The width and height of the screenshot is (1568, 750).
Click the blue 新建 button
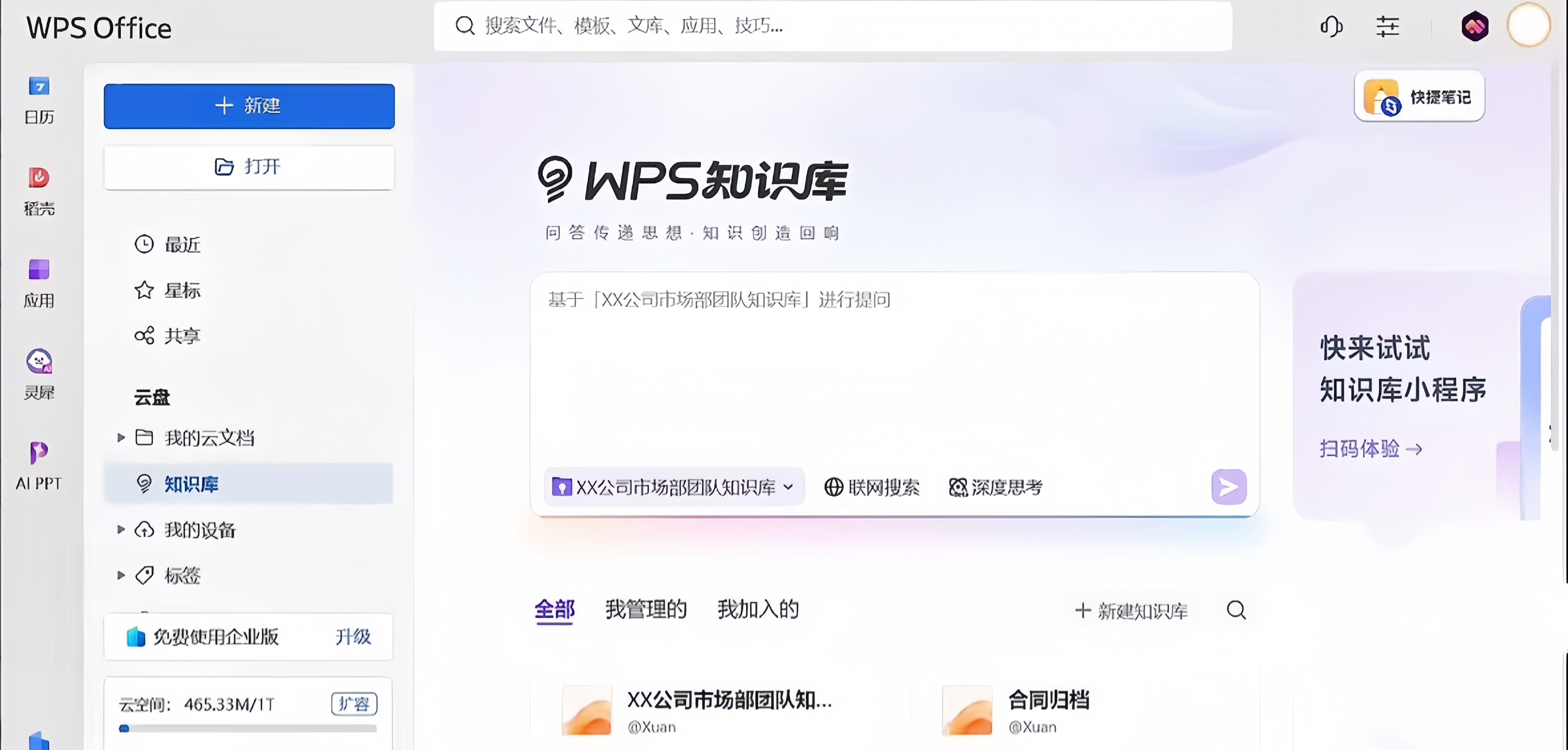[249, 106]
